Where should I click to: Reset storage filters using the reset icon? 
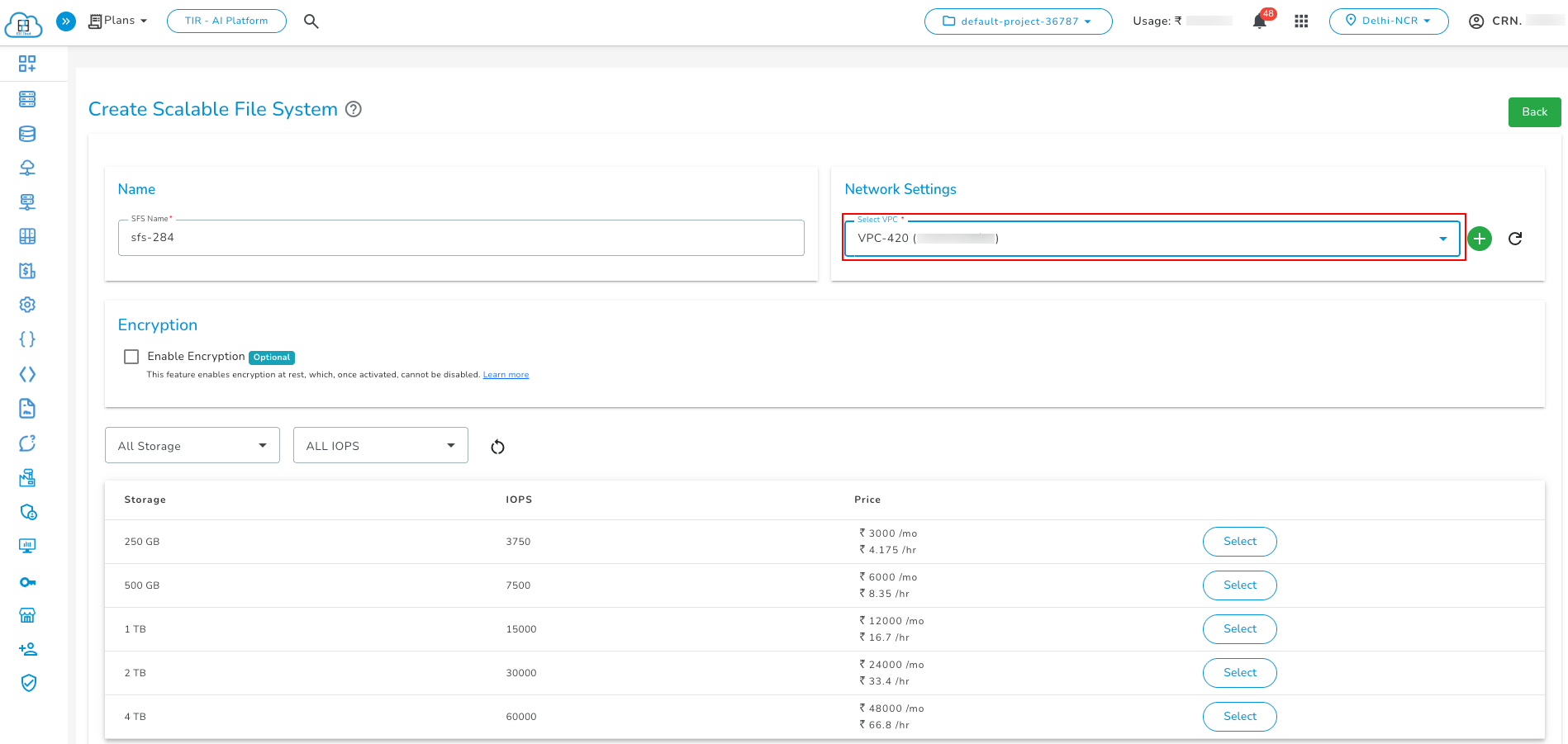pyautogui.click(x=497, y=446)
